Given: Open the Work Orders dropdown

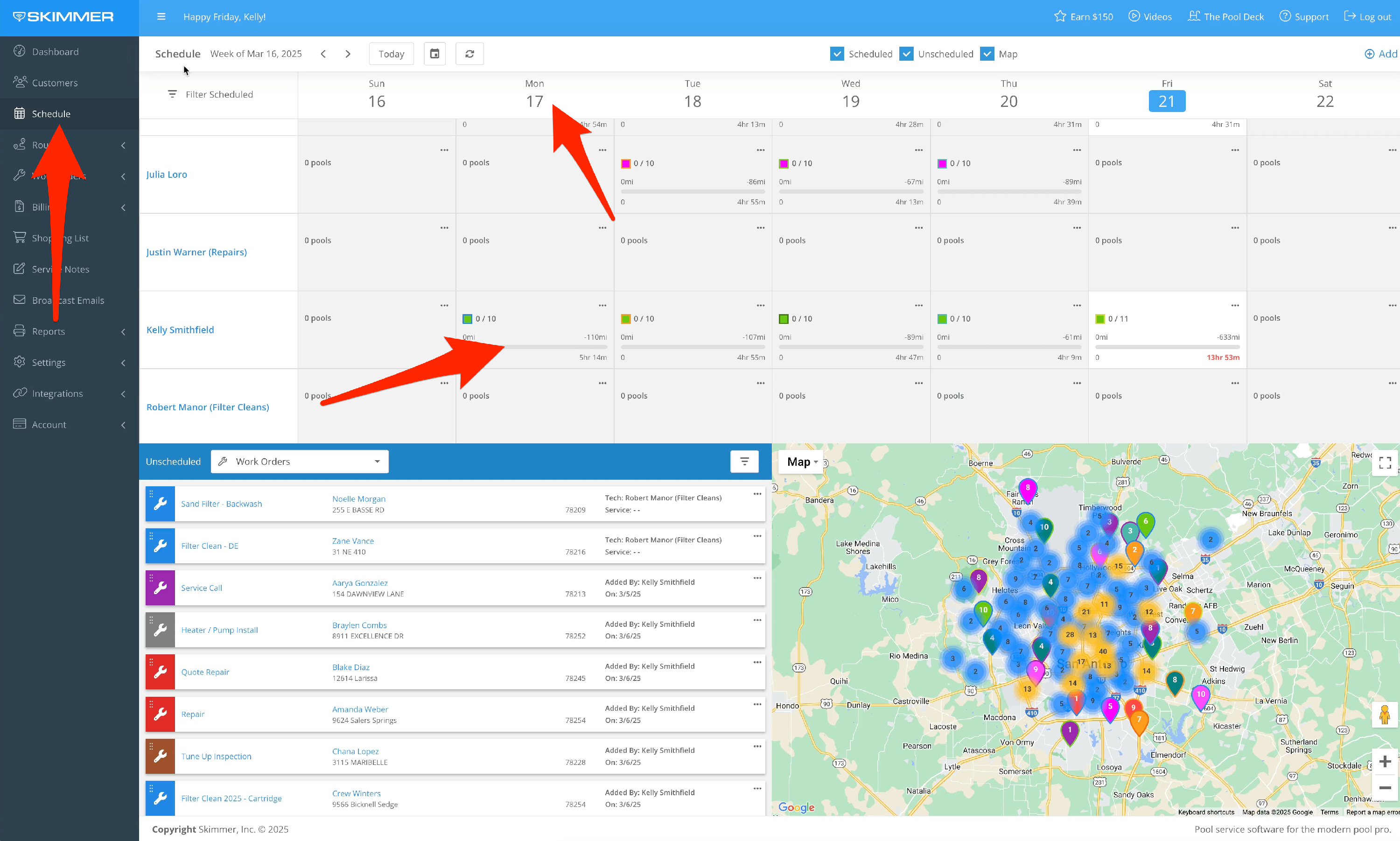Looking at the screenshot, I should pos(299,461).
